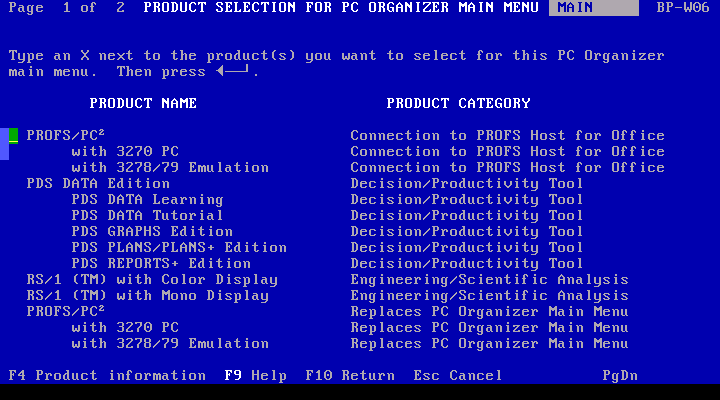Open F9 Help
720x400 pixels.
[x=255, y=376]
